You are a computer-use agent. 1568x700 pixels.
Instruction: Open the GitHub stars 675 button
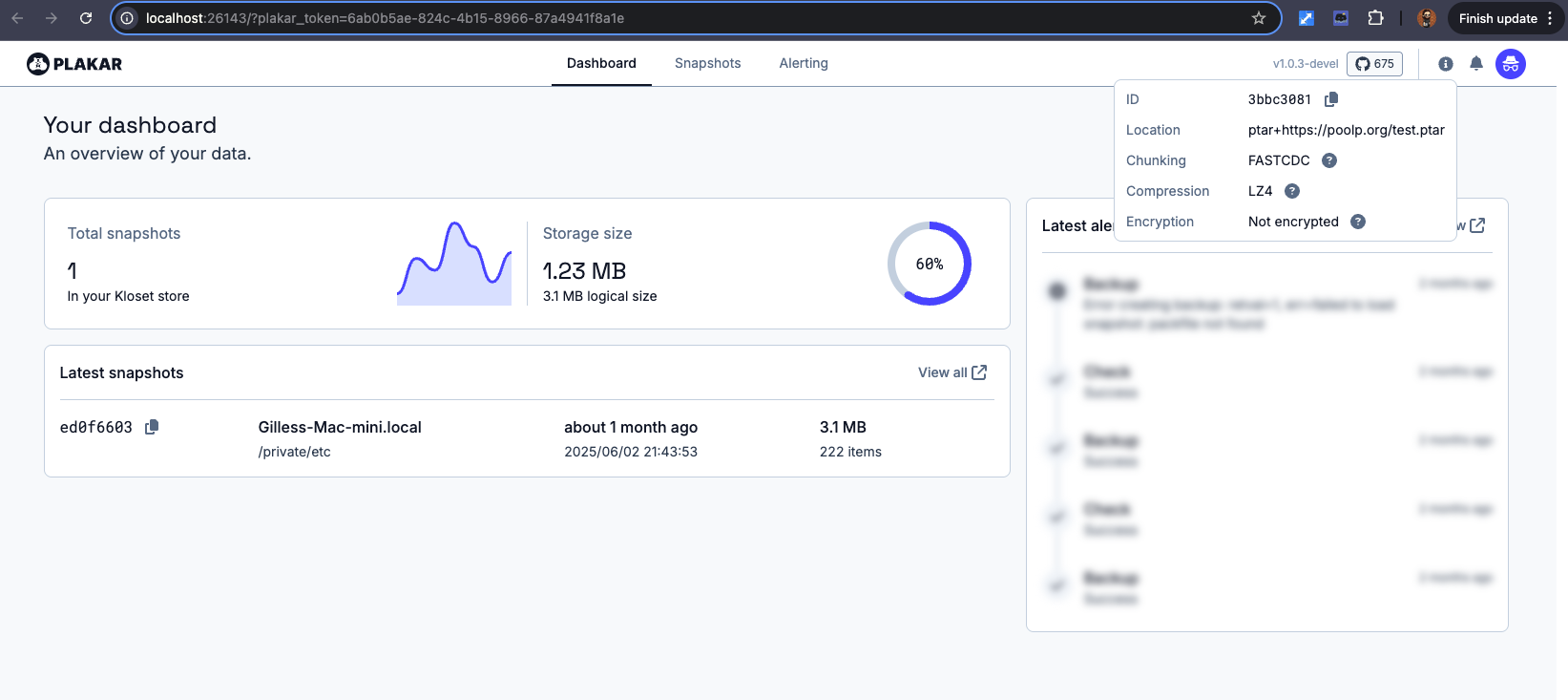1374,64
